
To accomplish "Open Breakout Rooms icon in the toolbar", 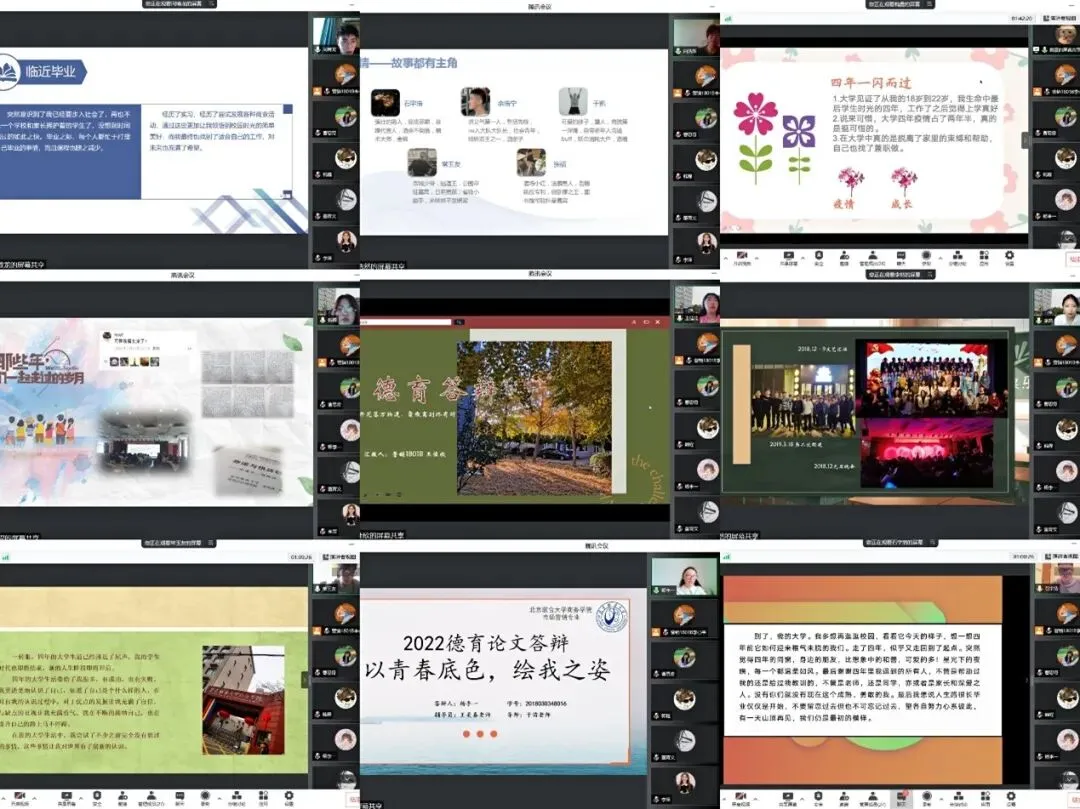I will click(237, 795).
